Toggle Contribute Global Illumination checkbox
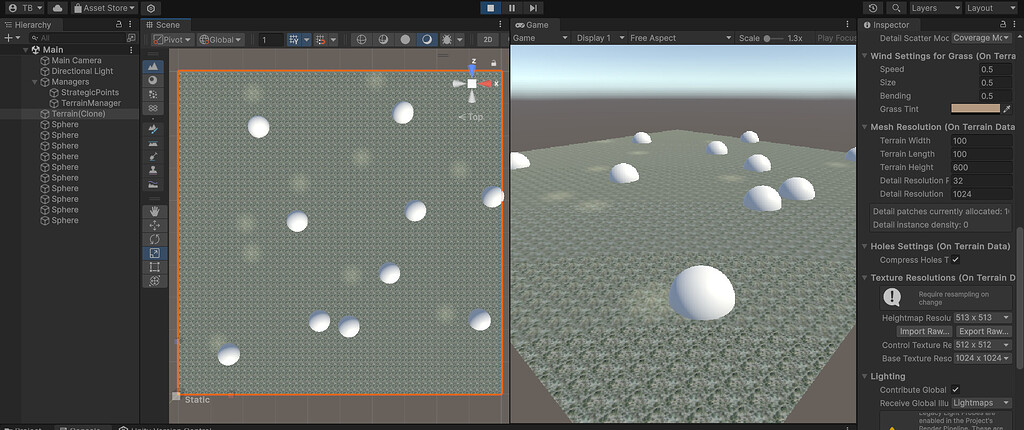The width and height of the screenshot is (1024, 430). (x=955, y=389)
